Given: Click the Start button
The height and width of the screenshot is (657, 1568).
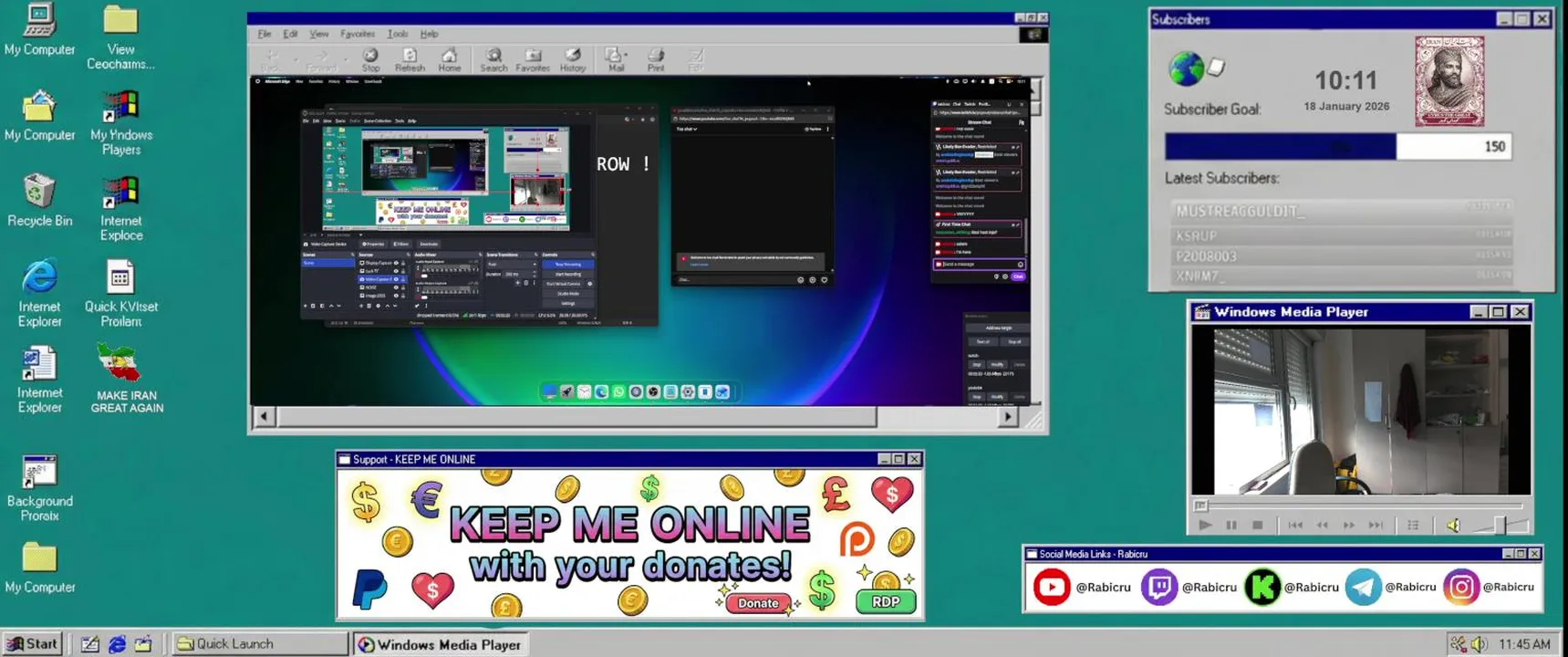Looking at the screenshot, I should [x=33, y=643].
